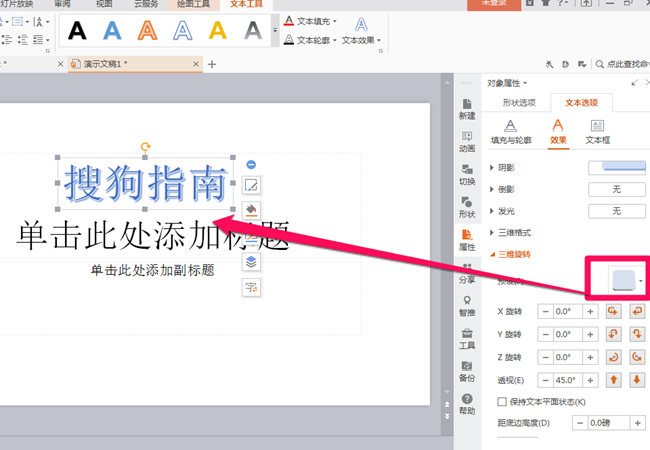Switch to the 文本选项 tab
This screenshot has height=450, width=650.
[581, 102]
